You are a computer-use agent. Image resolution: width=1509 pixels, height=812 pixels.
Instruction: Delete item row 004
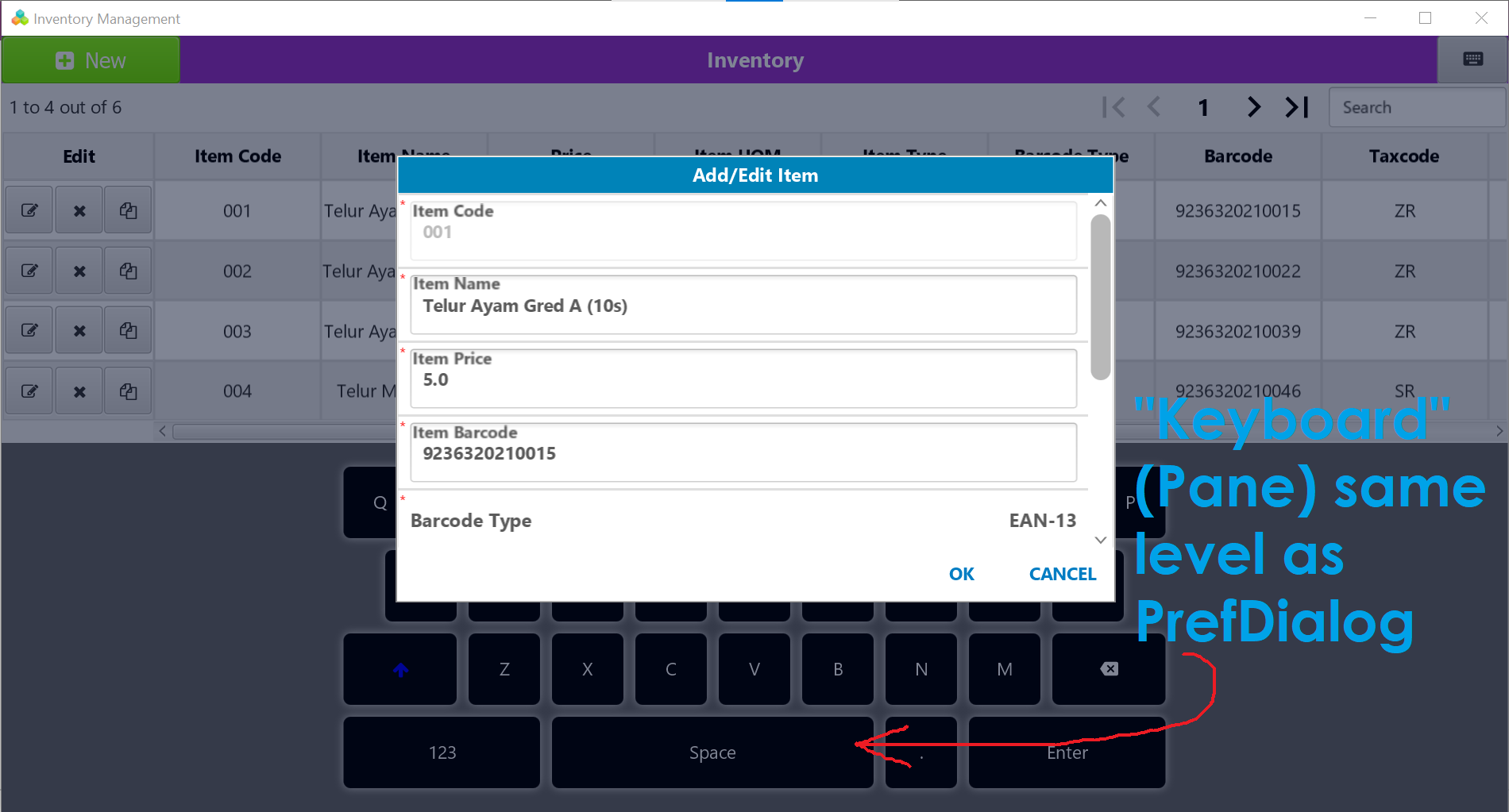coord(79,391)
